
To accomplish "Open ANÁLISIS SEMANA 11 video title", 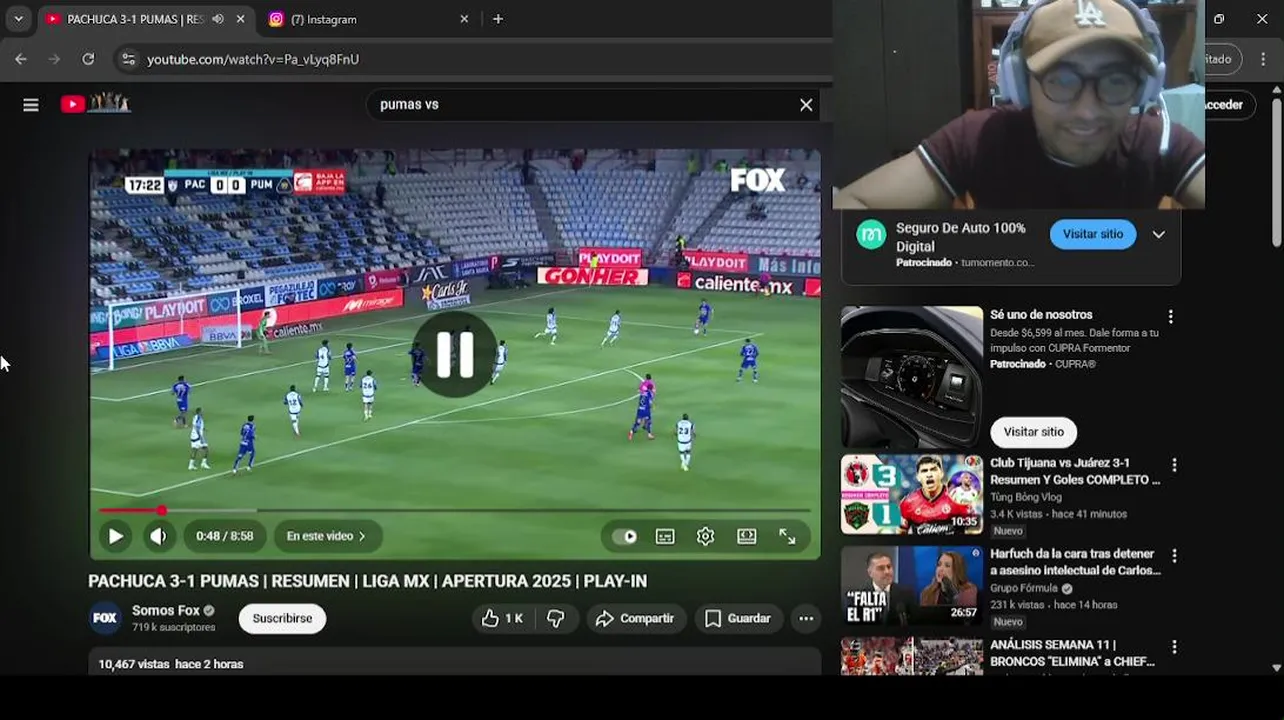I will [x=1072, y=653].
